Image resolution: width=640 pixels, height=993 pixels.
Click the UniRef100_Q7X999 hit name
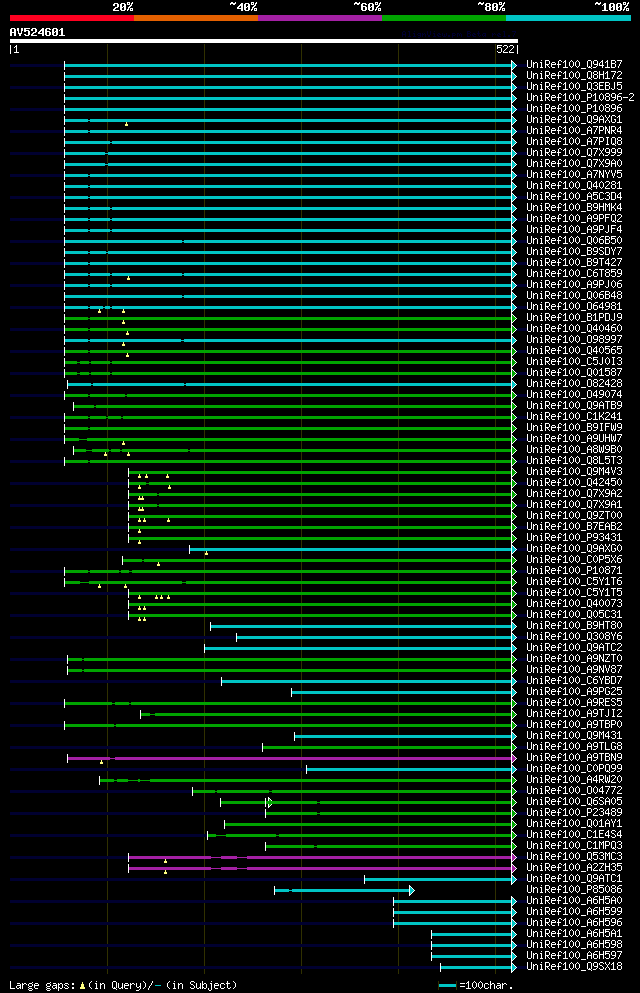574,153
